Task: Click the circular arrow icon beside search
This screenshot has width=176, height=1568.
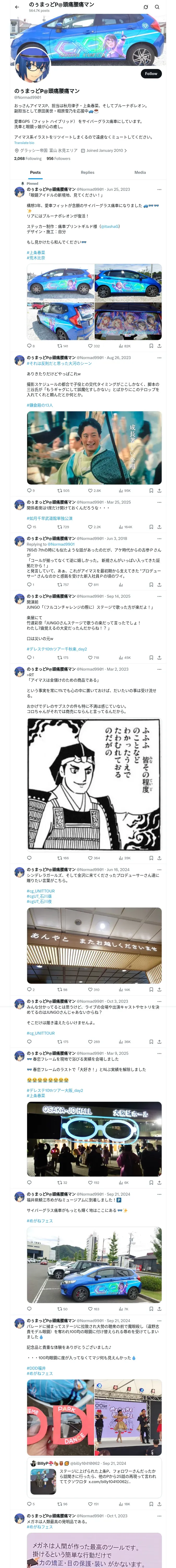Action: click(x=146, y=7)
